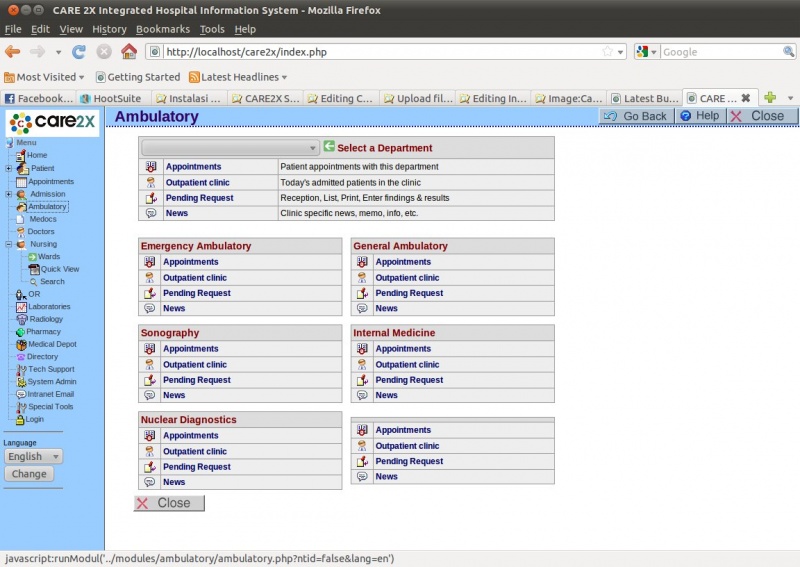The width and height of the screenshot is (800, 567).
Task: Click the Pharmacy icon in sidebar
Action: click(20, 332)
